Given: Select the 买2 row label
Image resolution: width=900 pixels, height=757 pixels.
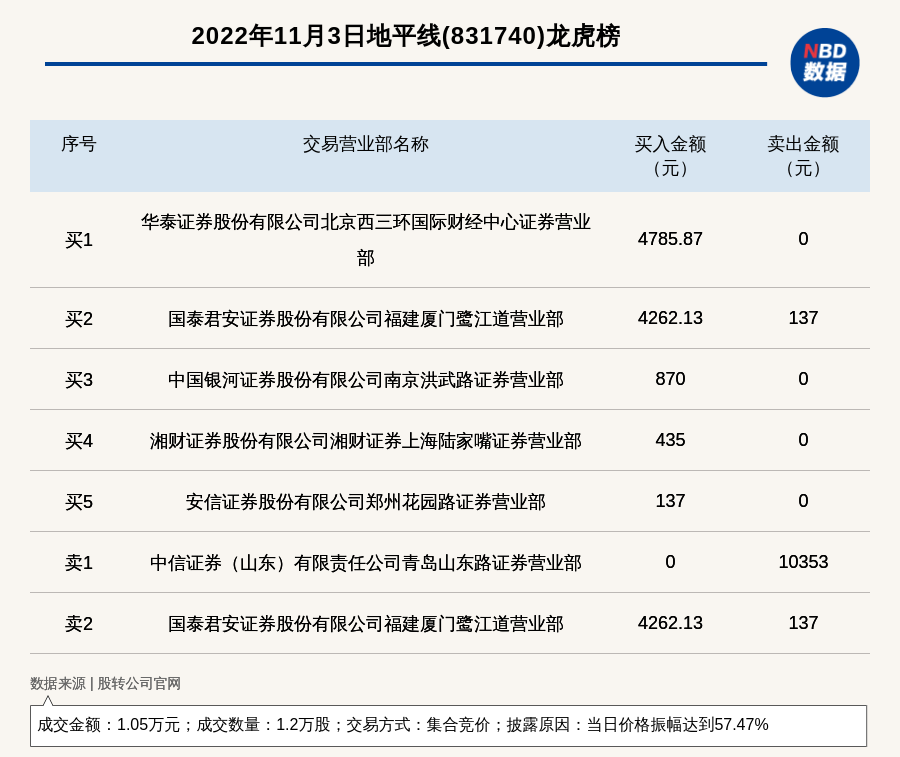Looking at the screenshot, I should click(79, 319).
